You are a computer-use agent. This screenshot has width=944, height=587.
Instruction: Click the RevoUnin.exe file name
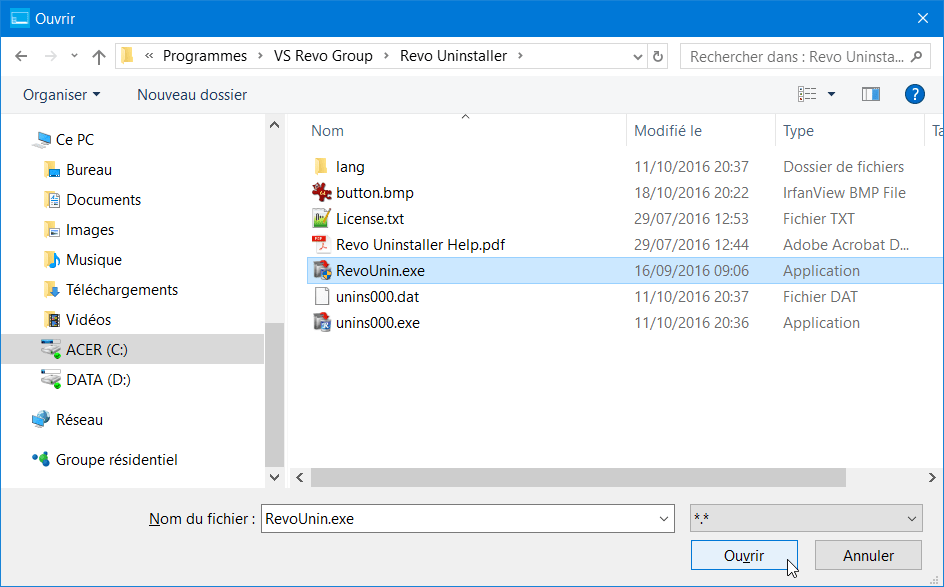[380, 271]
